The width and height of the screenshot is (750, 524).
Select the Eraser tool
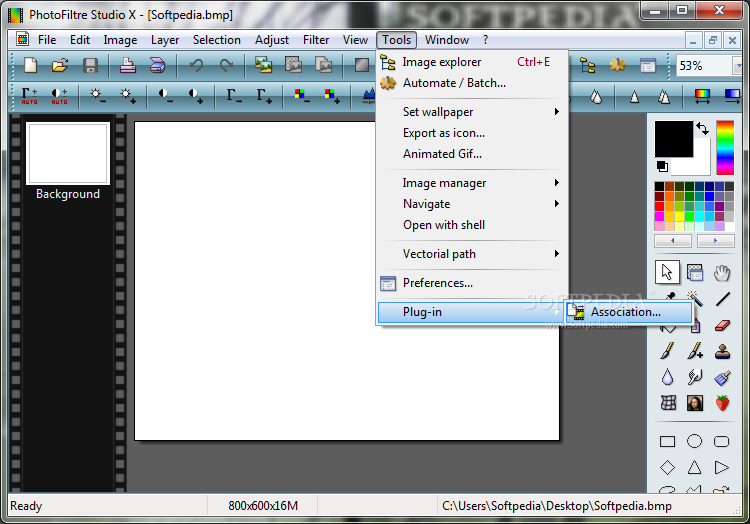(722, 326)
